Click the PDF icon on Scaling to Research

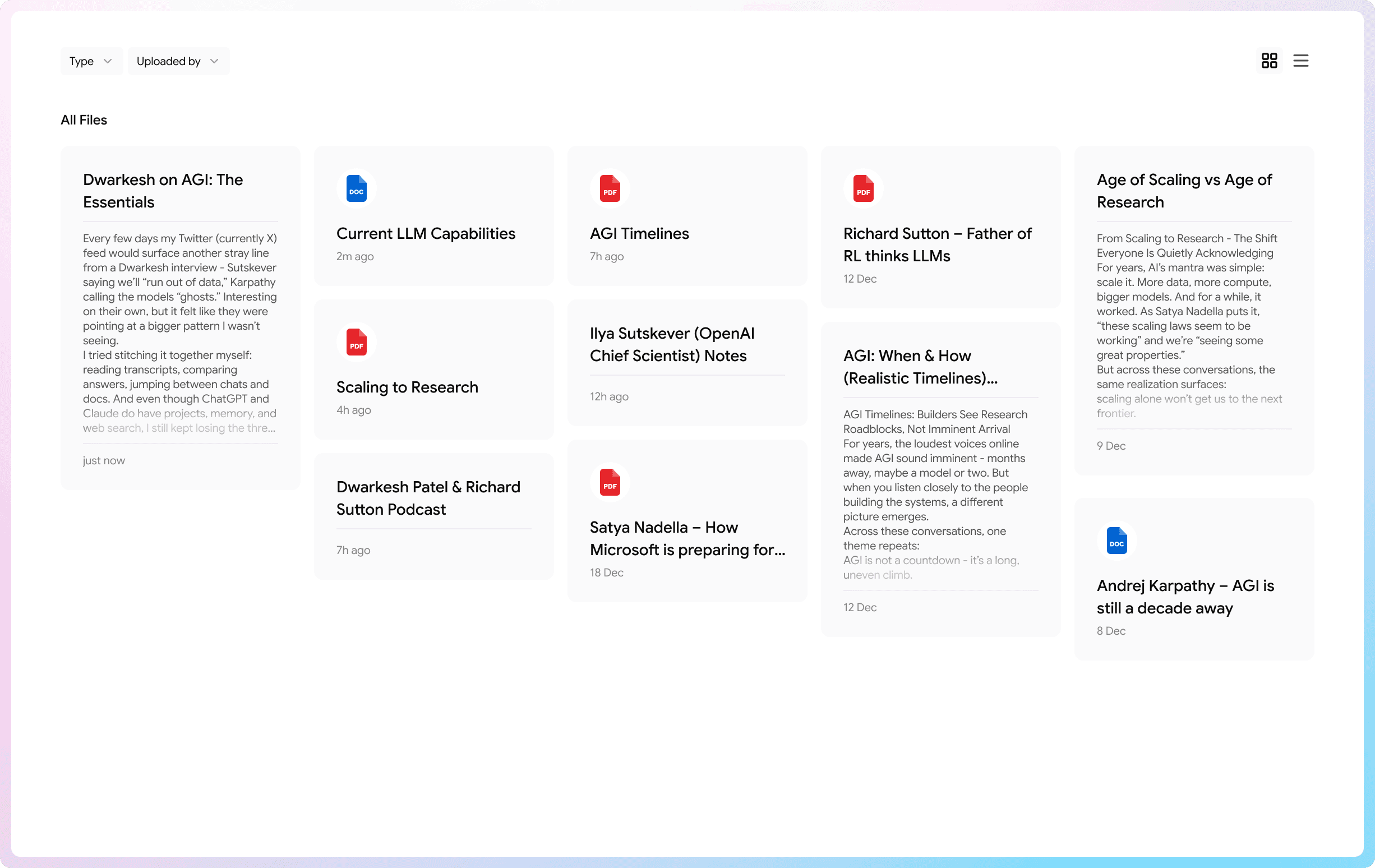[356, 342]
